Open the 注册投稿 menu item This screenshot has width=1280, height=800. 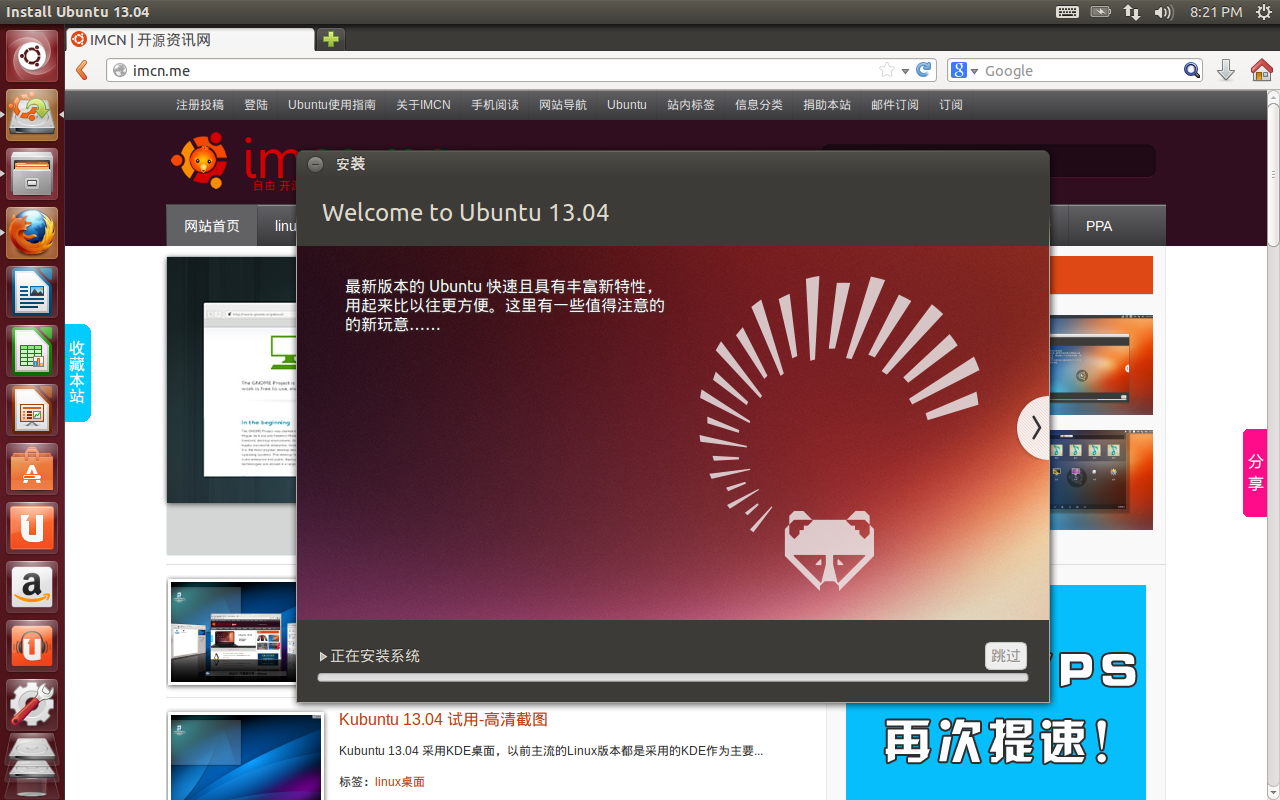pyautogui.click(x=200, y=105)
